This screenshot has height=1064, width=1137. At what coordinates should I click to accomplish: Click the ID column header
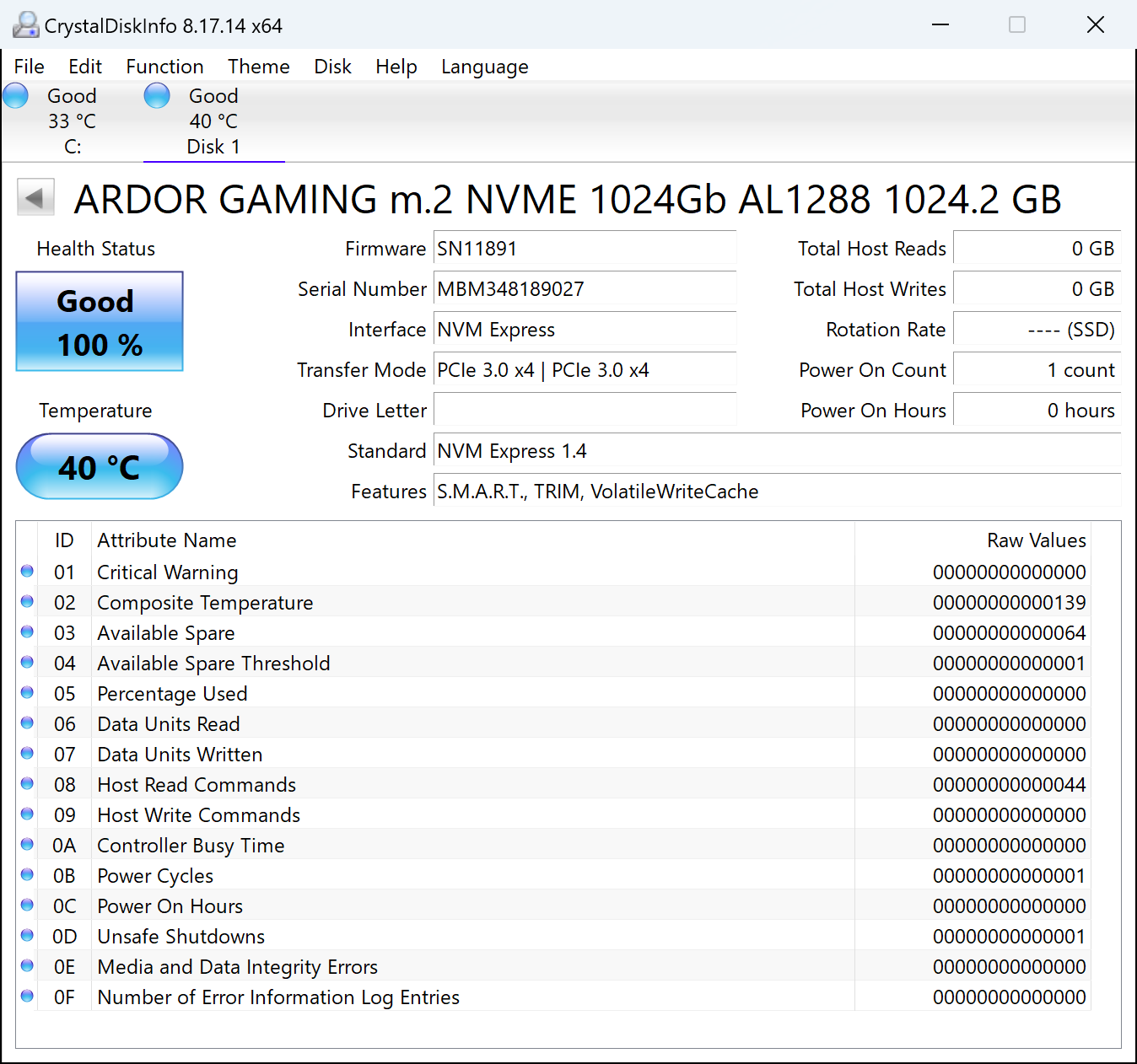pos(64,540)
